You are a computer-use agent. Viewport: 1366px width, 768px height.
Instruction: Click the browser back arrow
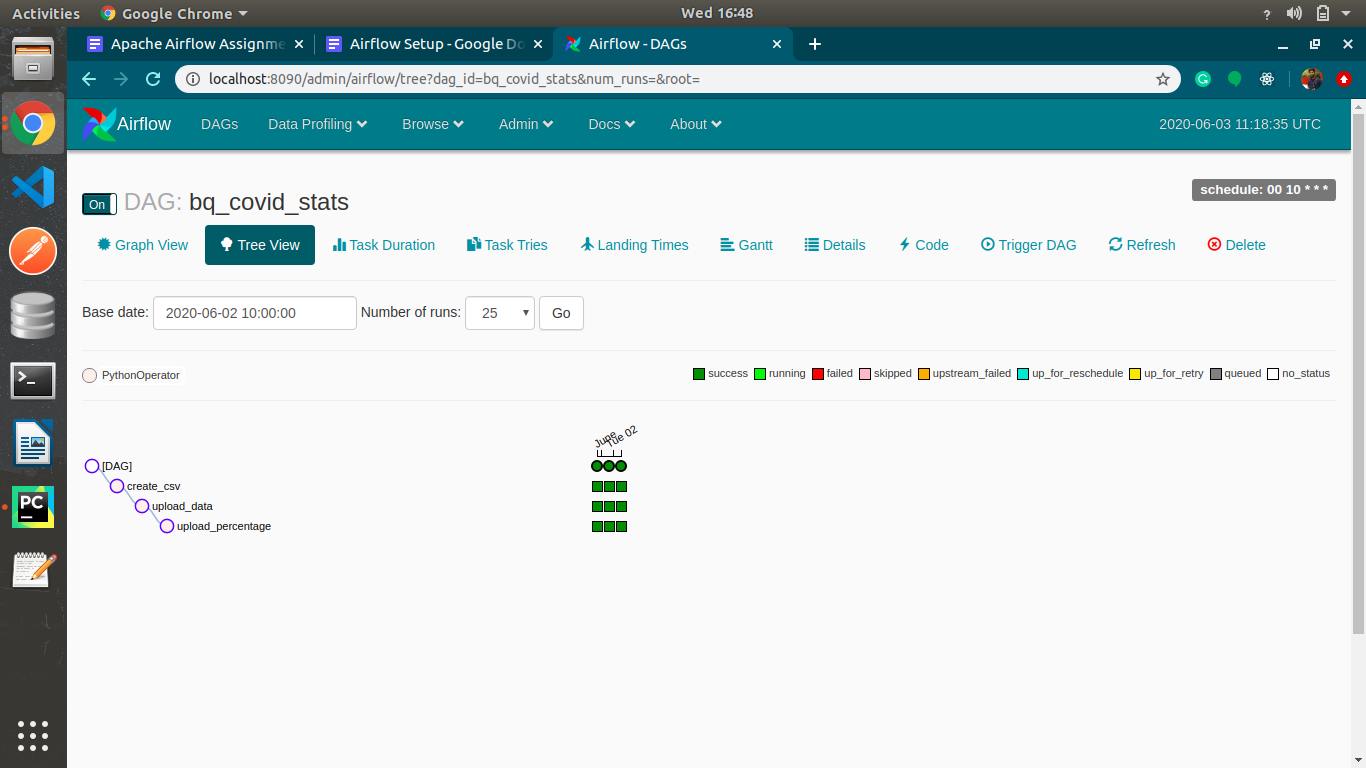(89, 79)
